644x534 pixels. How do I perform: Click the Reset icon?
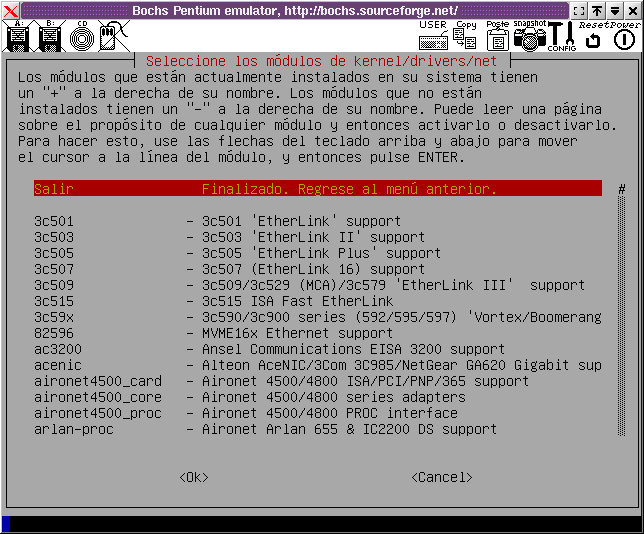[593, 36]
